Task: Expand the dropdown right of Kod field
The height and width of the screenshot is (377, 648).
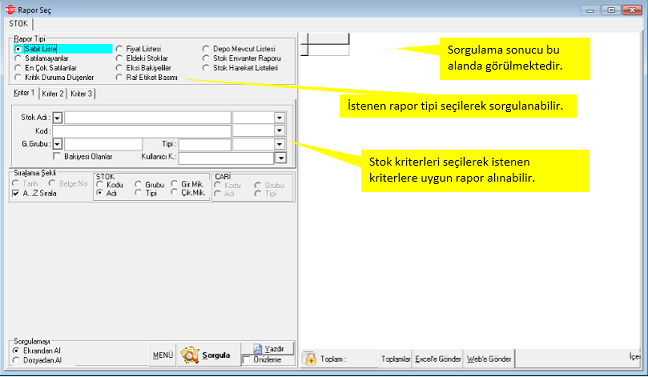Action: (x=280, y=131)
